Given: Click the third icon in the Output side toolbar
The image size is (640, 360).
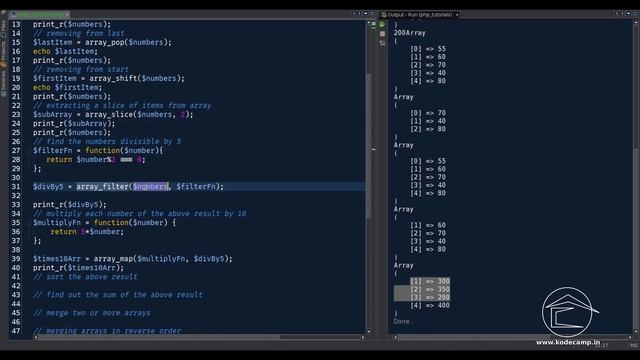Looking at the screenshot, I should click(x=382, y=43).
